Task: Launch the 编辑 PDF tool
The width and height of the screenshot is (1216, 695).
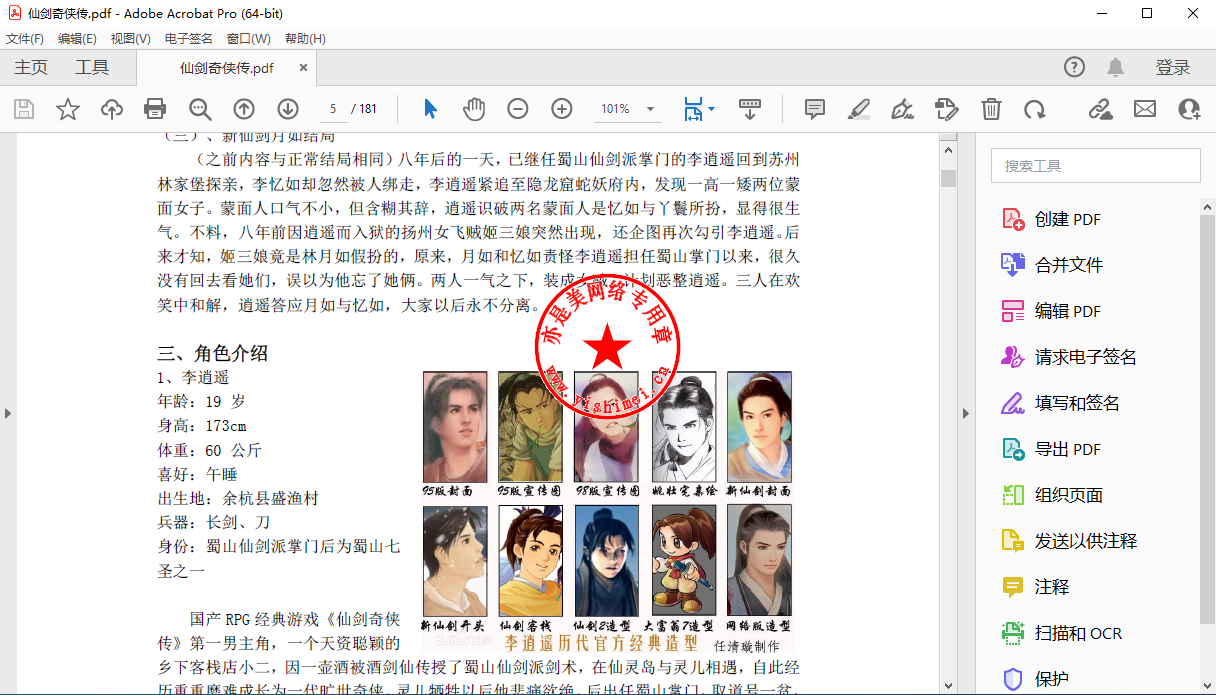Action: tap(1067, 311)
